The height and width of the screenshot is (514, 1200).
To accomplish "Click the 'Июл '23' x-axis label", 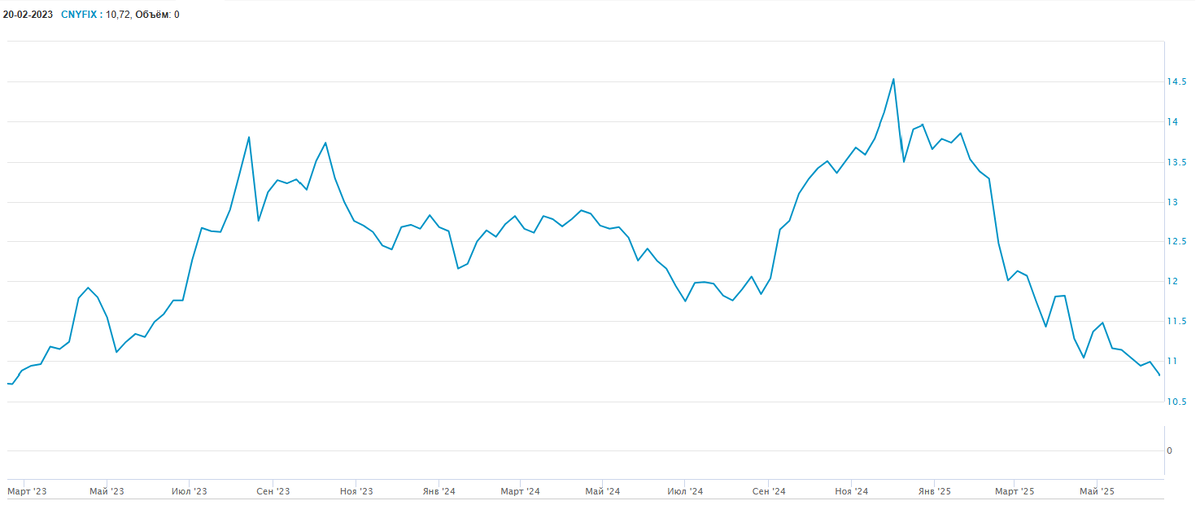I will point(190,491).
